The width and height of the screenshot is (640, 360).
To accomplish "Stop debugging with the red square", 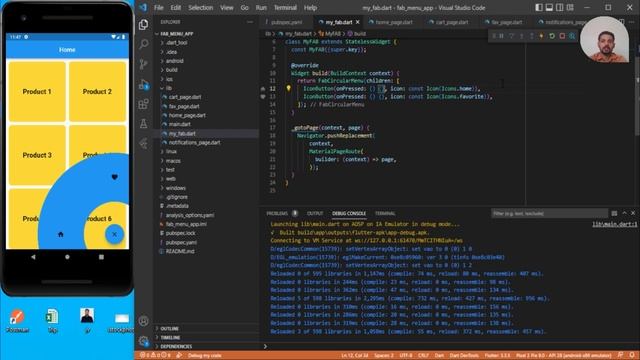I will (562, 36).
